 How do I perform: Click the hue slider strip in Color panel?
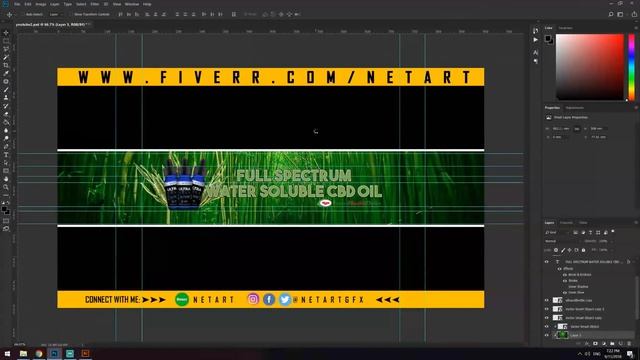click(x=631, y=67)
